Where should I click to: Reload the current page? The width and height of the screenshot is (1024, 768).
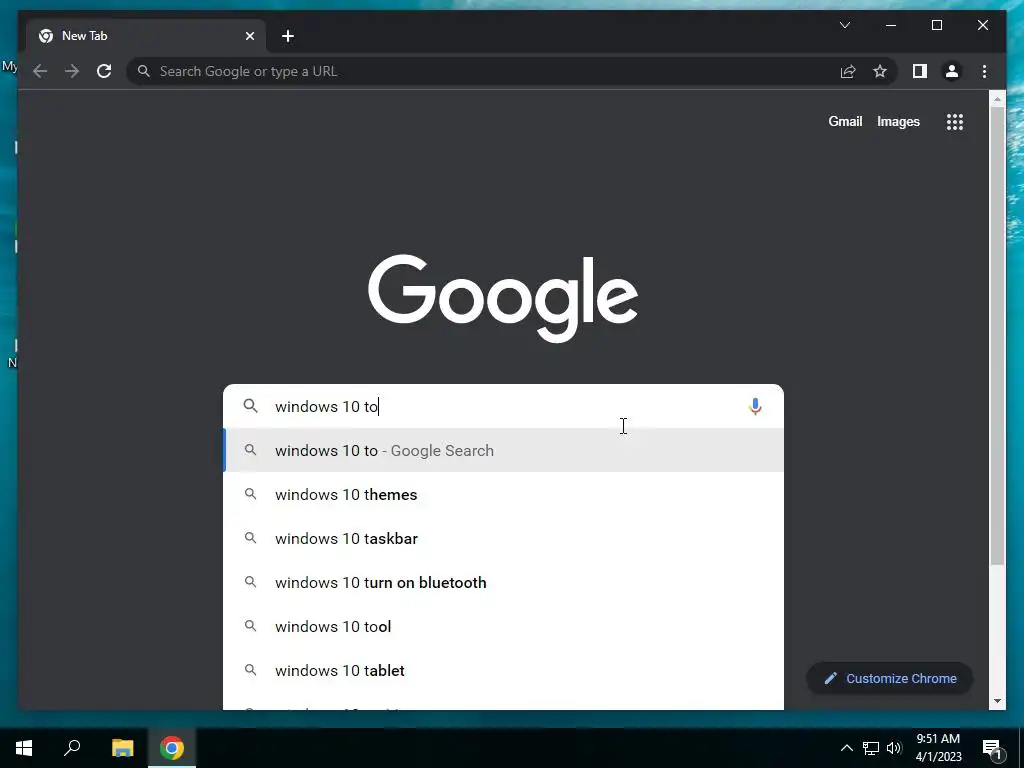(x=104, y=71)
